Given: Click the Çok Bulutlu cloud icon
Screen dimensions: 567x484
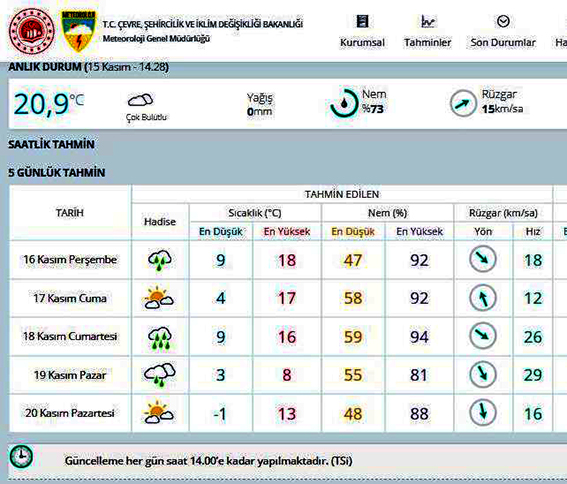Looking at the screenshot, I should coord(141,99).
